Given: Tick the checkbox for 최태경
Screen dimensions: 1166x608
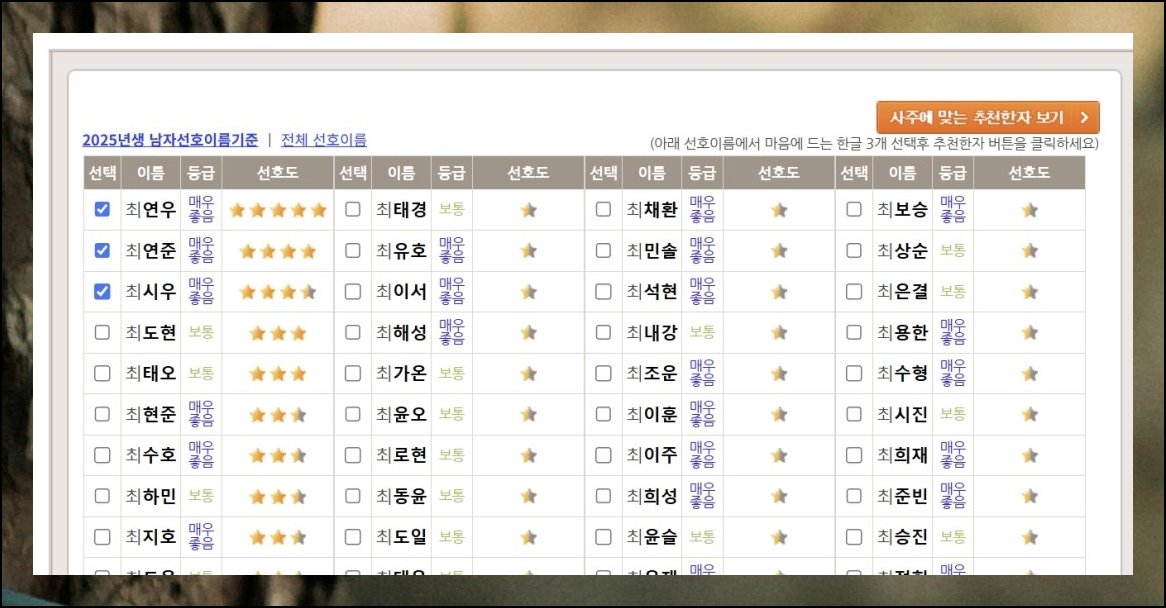Looking at the screenshot, I should pyautogui.click(x=353, y=210).
